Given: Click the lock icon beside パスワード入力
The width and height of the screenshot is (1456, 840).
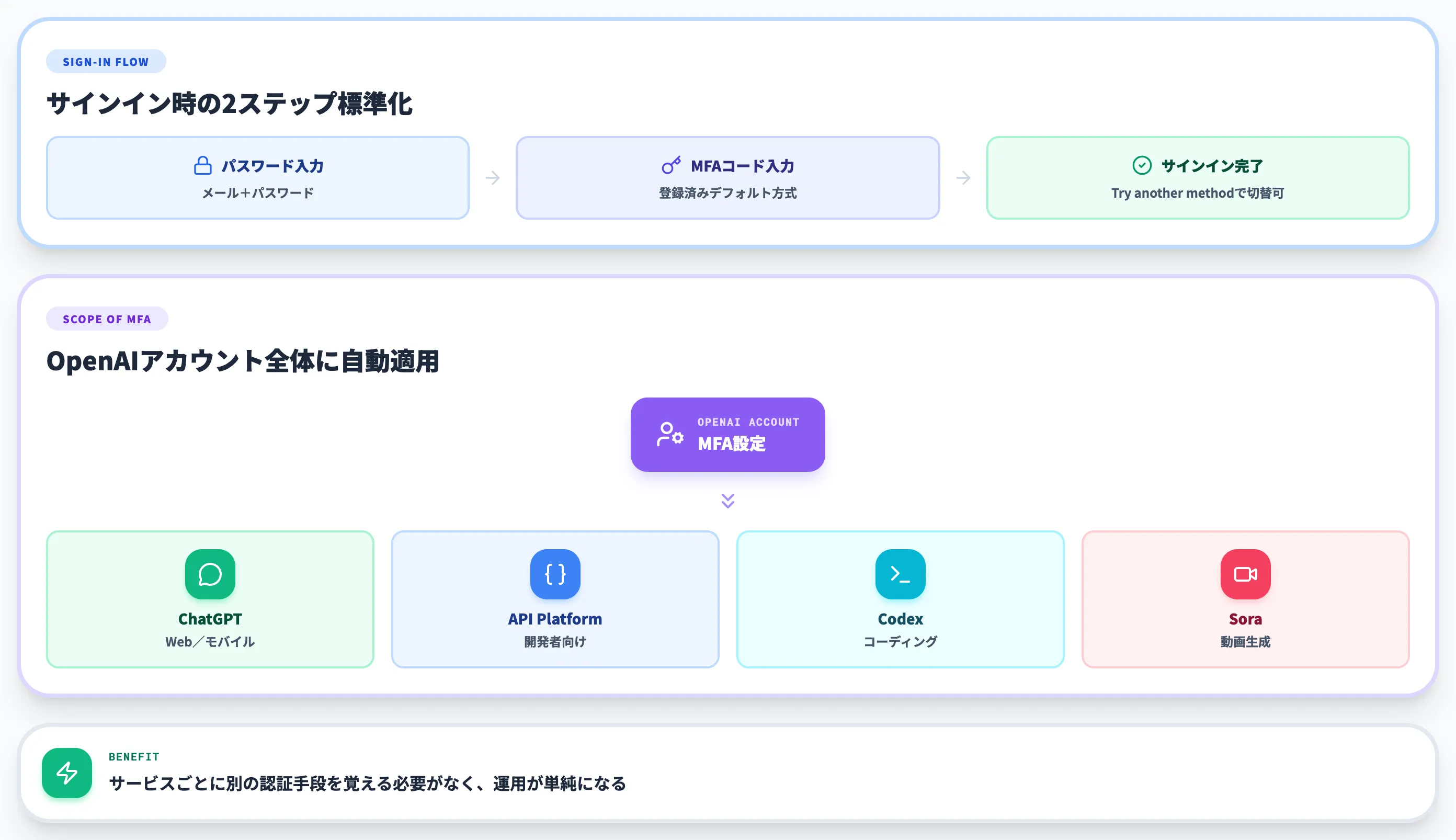Looking at the screenshot, I should click(202, 166).
